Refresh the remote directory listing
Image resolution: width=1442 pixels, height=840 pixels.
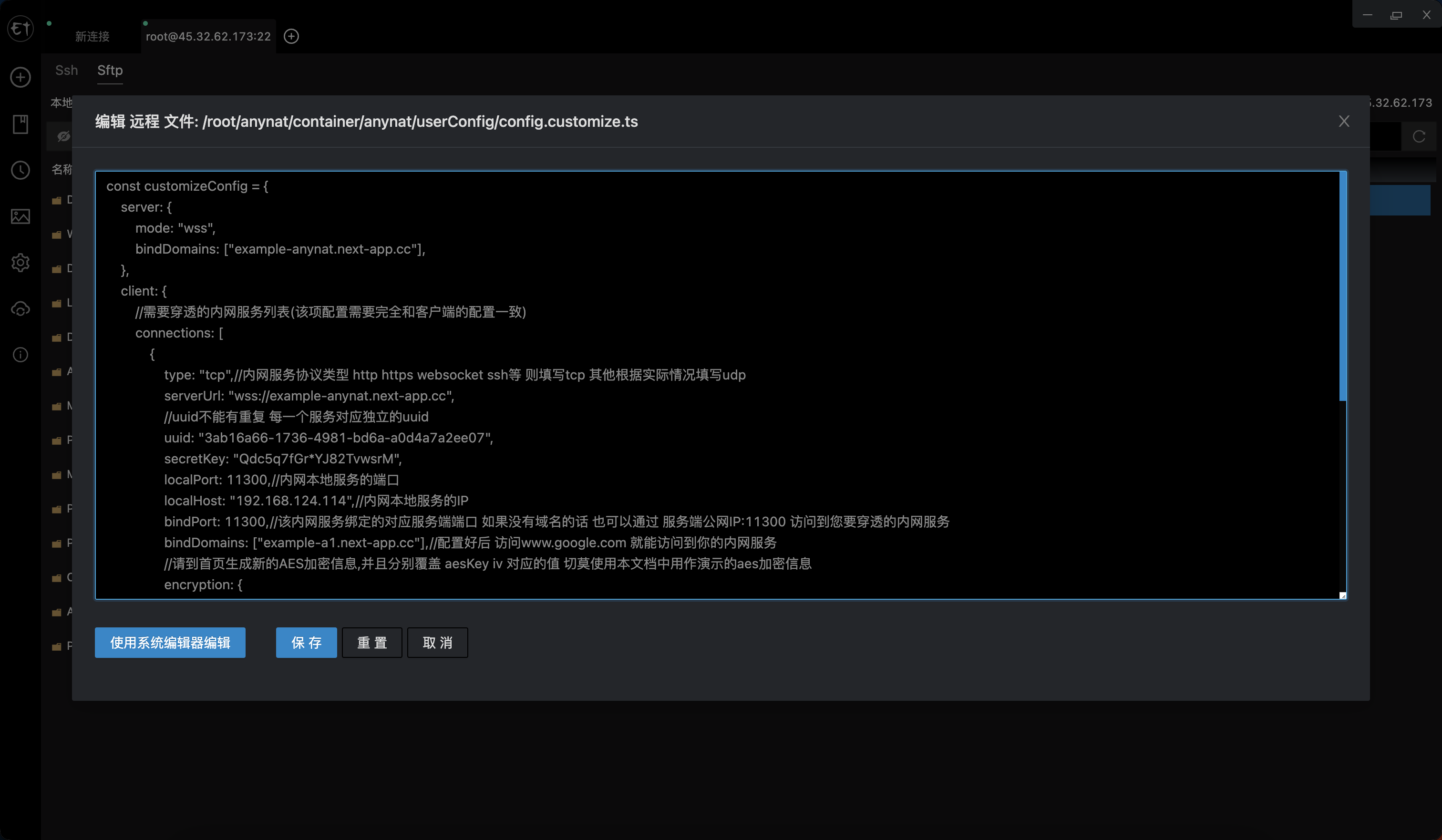coord(1420,136)
